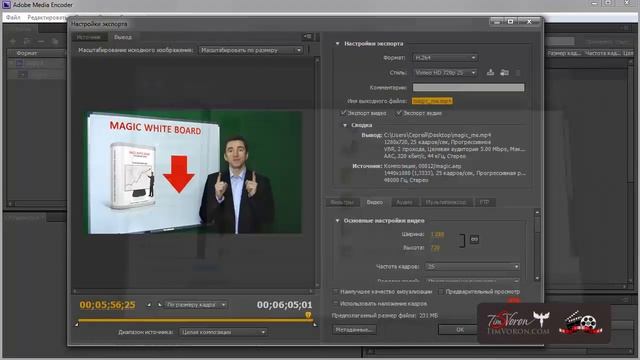
Task: Click the output file name link
Action: (x=432, y=101)
